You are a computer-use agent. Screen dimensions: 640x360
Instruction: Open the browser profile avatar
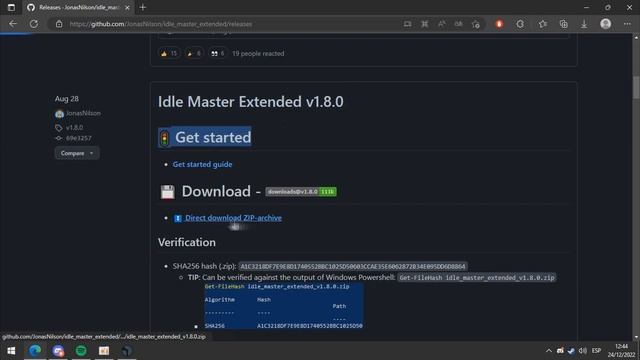tap(606, 24)
